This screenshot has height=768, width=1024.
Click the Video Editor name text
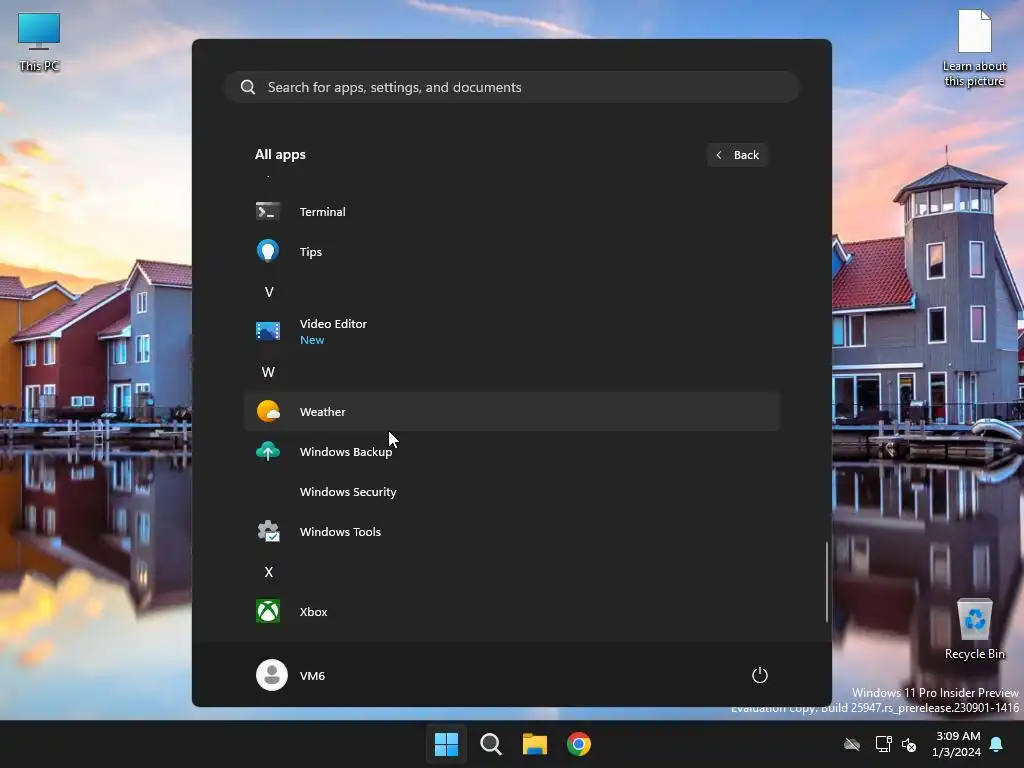(x=333, y=324)
